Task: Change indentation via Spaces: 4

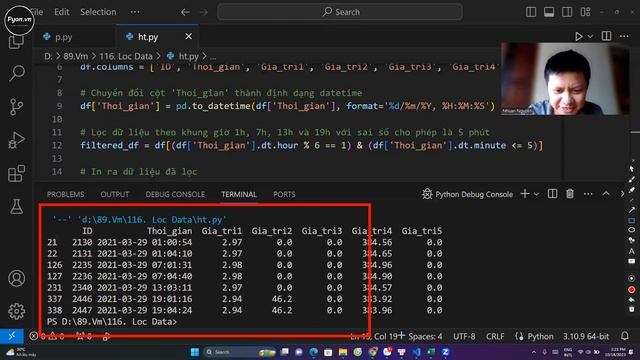Action: pyautogui.click(x=425, y=336)
